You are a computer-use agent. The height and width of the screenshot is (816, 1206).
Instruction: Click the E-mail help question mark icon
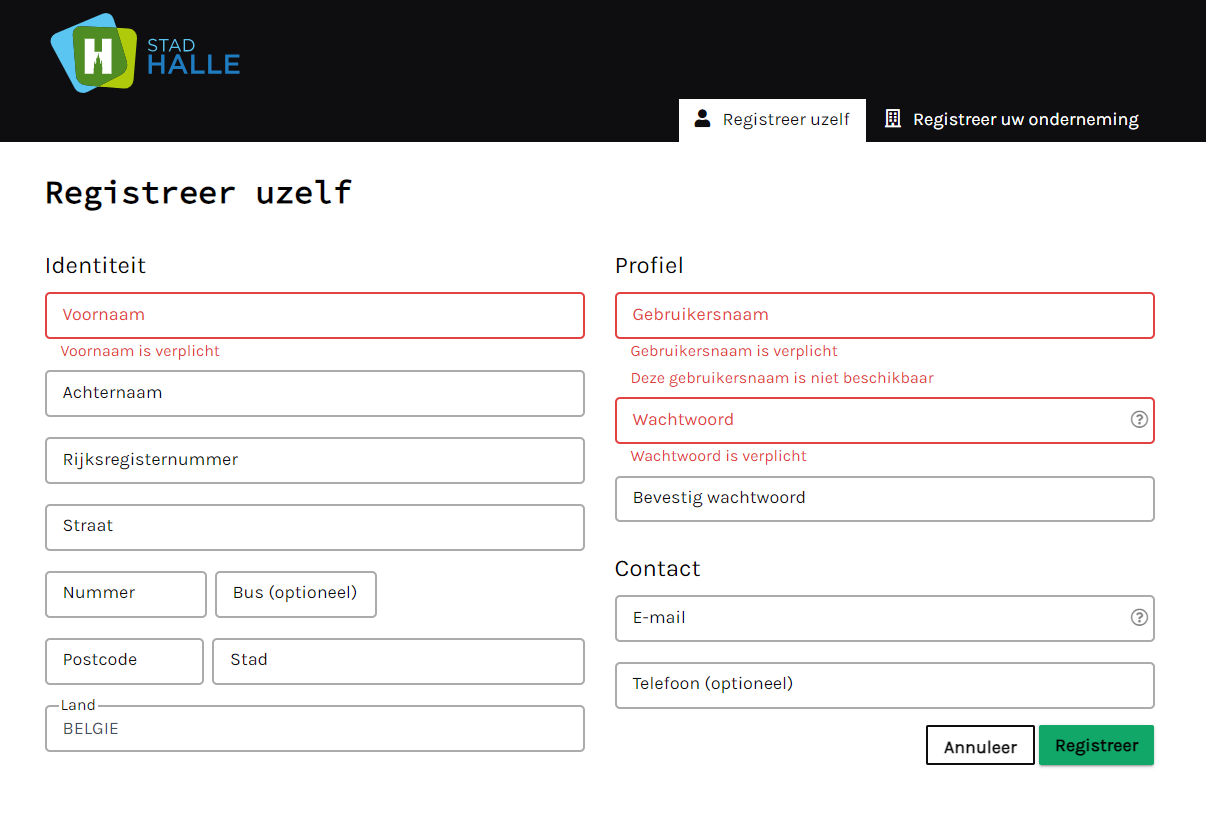click(x=1138, y=618)
